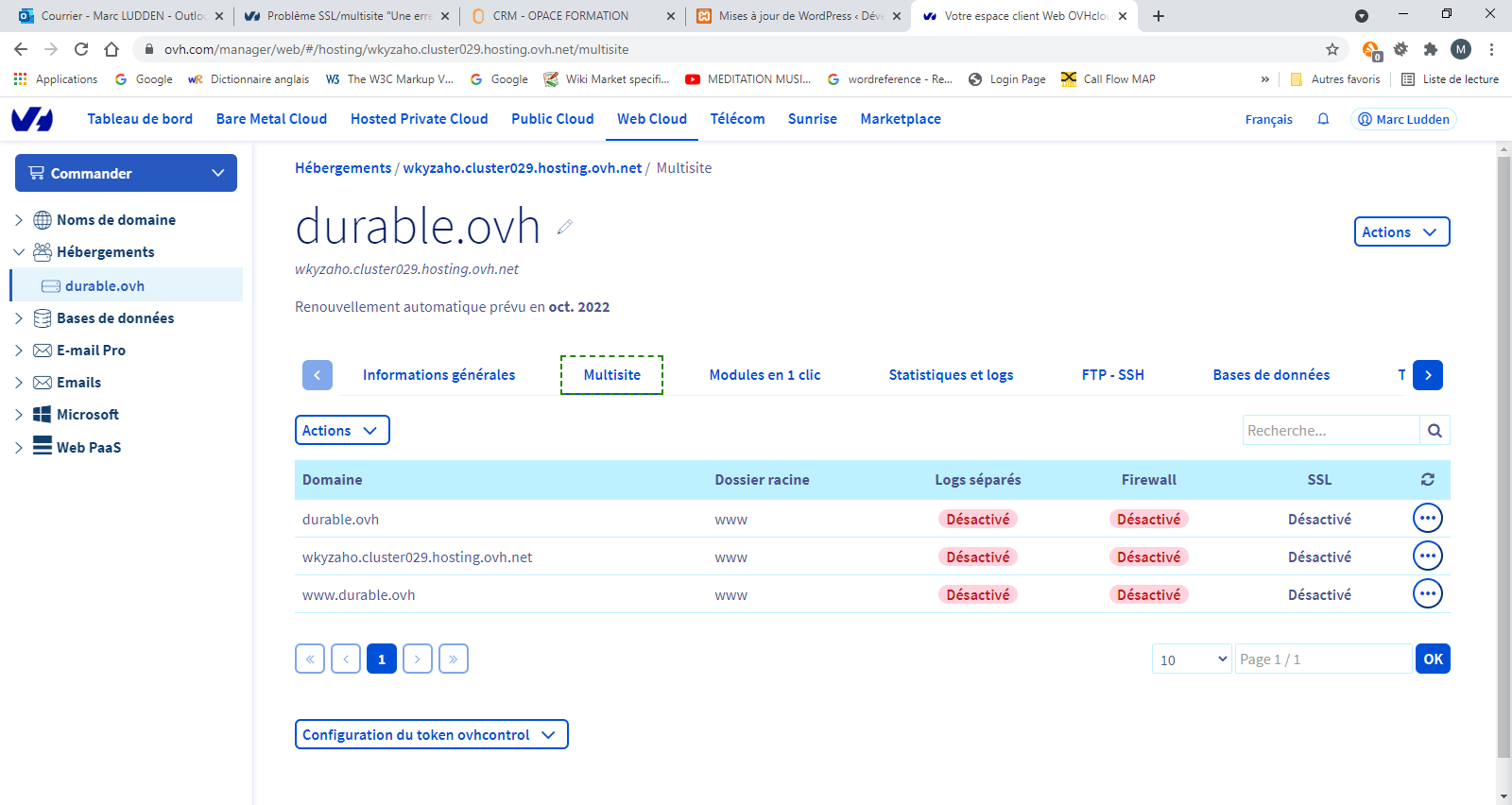This screenshot has width=1512, height=805.
Task: Click the OK pagination button
Action: pos(1433,659)
